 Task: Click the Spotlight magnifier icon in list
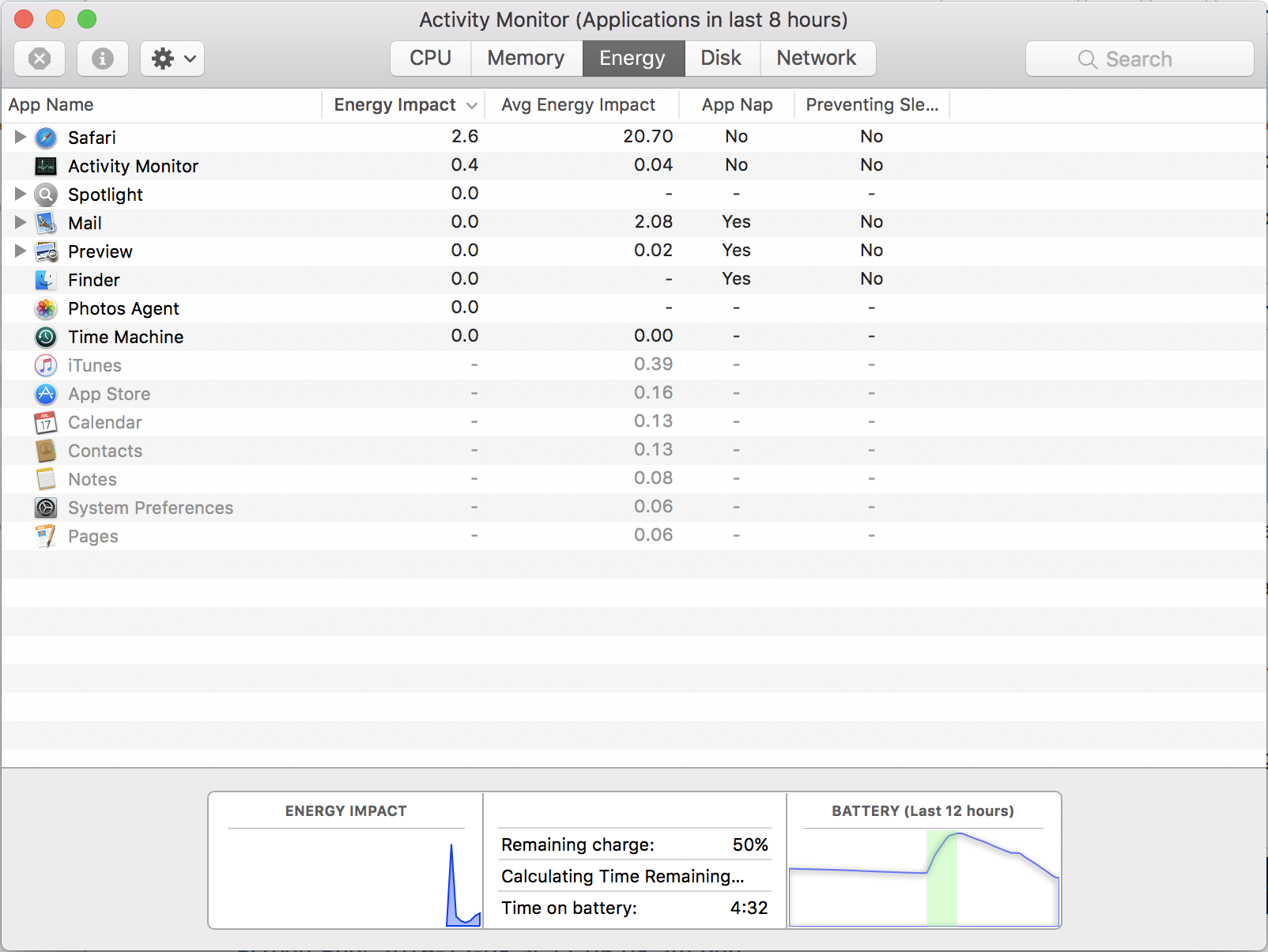coord(46,195)
